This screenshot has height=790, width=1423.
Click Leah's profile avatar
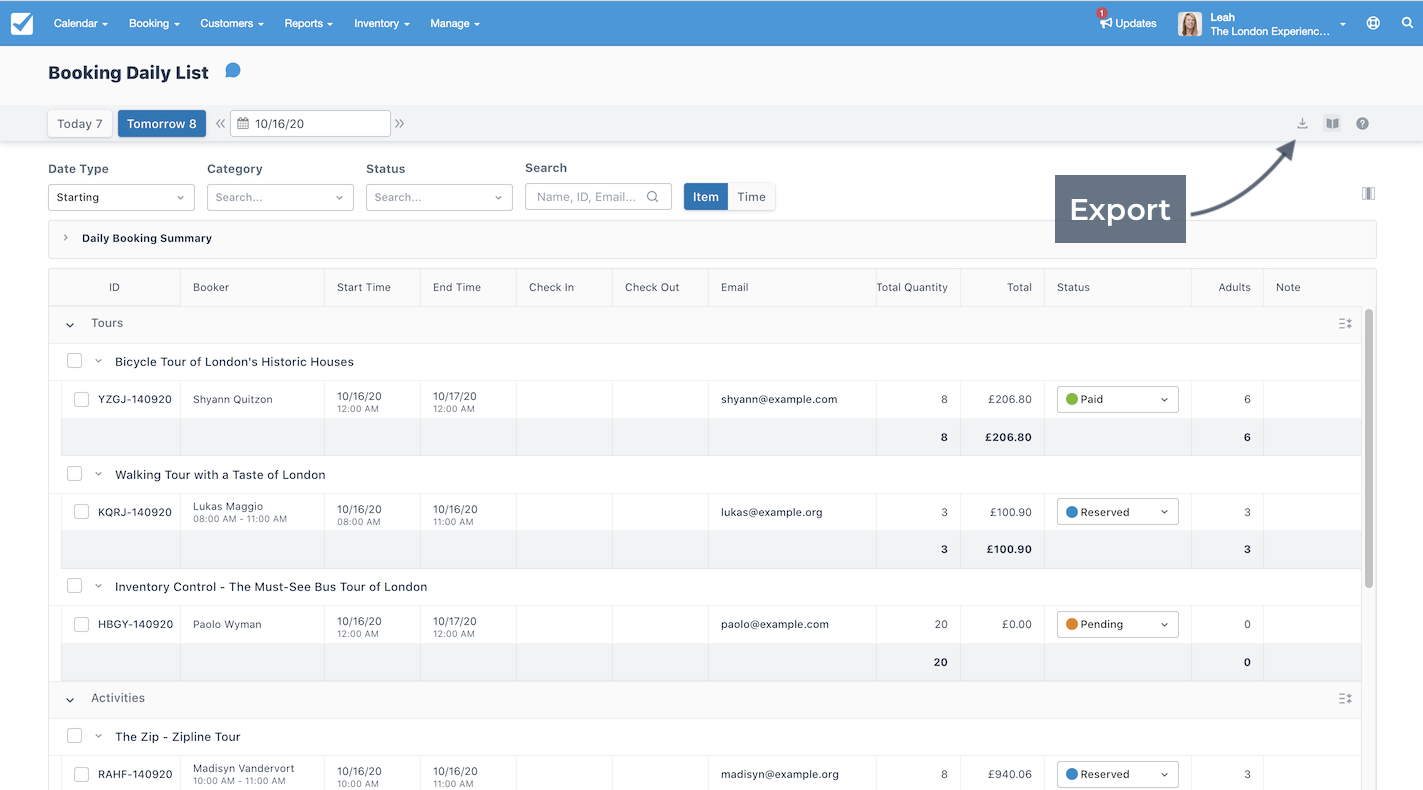[1189, 24]
